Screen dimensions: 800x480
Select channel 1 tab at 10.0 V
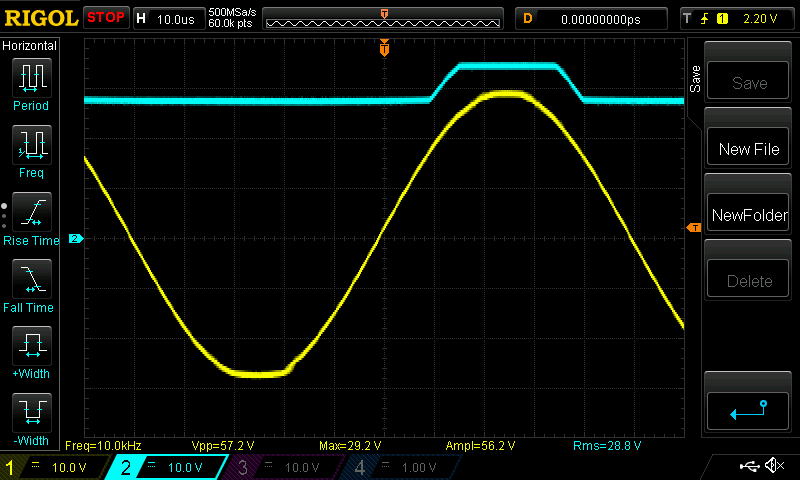(54, 467)
